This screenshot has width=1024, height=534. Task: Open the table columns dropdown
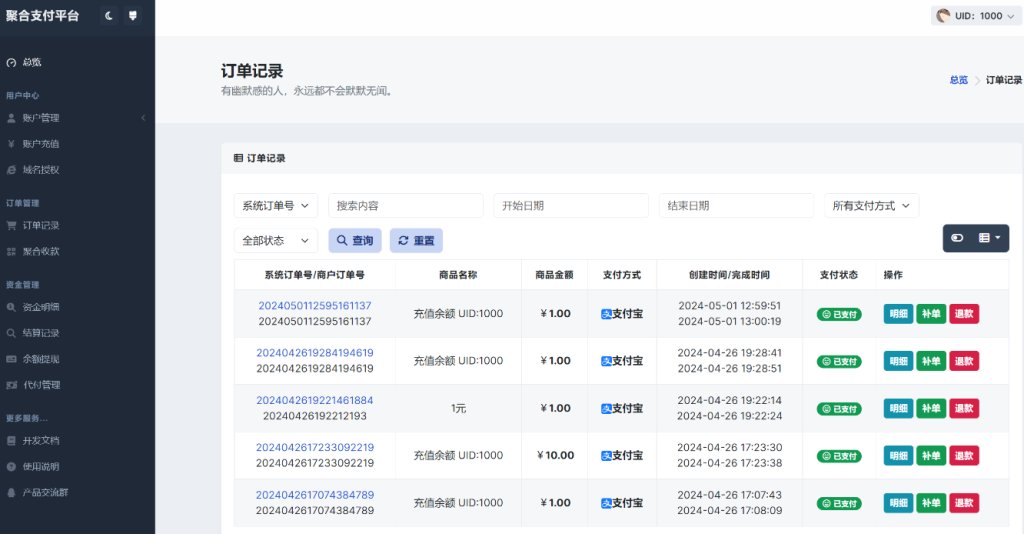pyautogui.click(x=991, y=238)
